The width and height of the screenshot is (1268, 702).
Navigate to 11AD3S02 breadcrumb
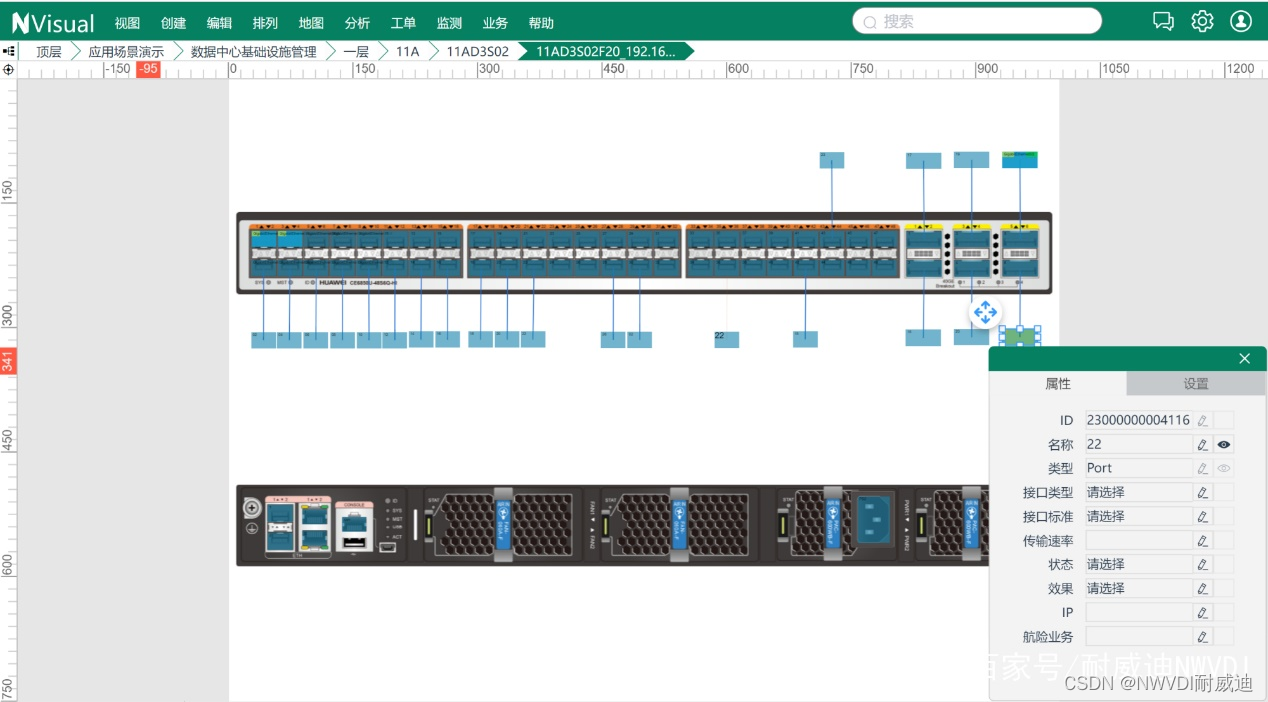[x=477, y=51]
